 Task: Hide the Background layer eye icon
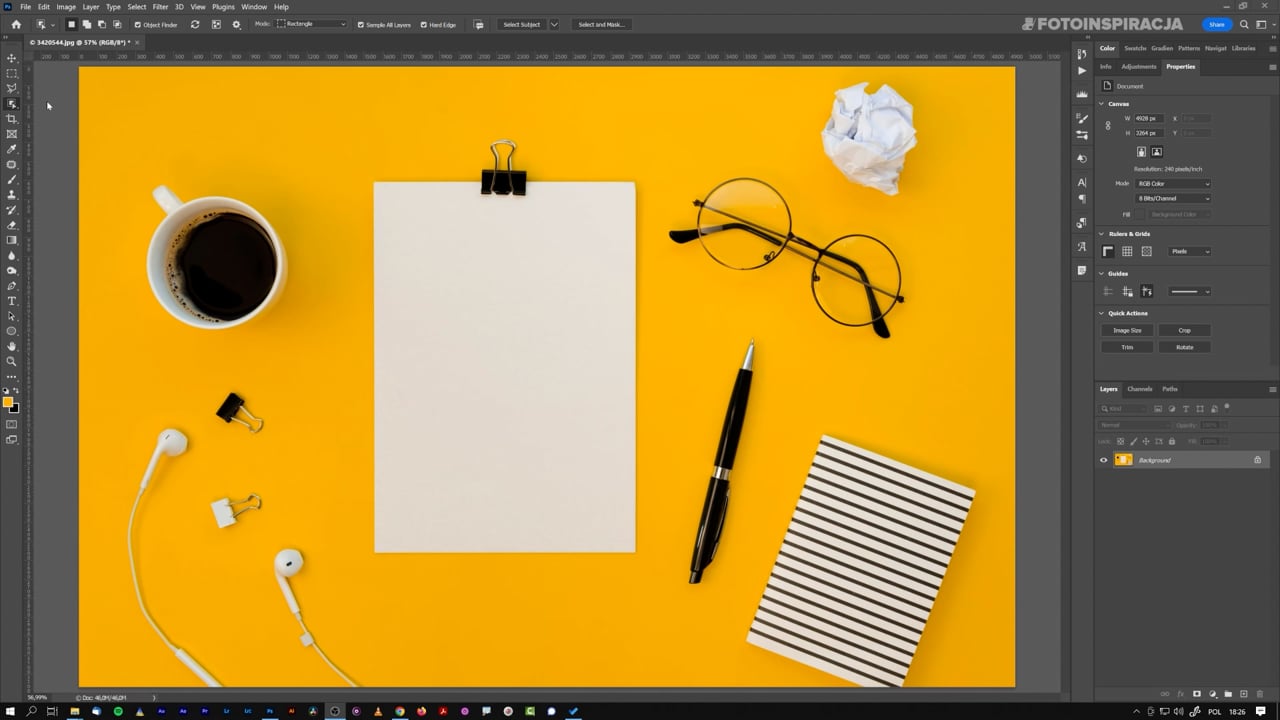pyautogui.click(x=1104, y=460)
